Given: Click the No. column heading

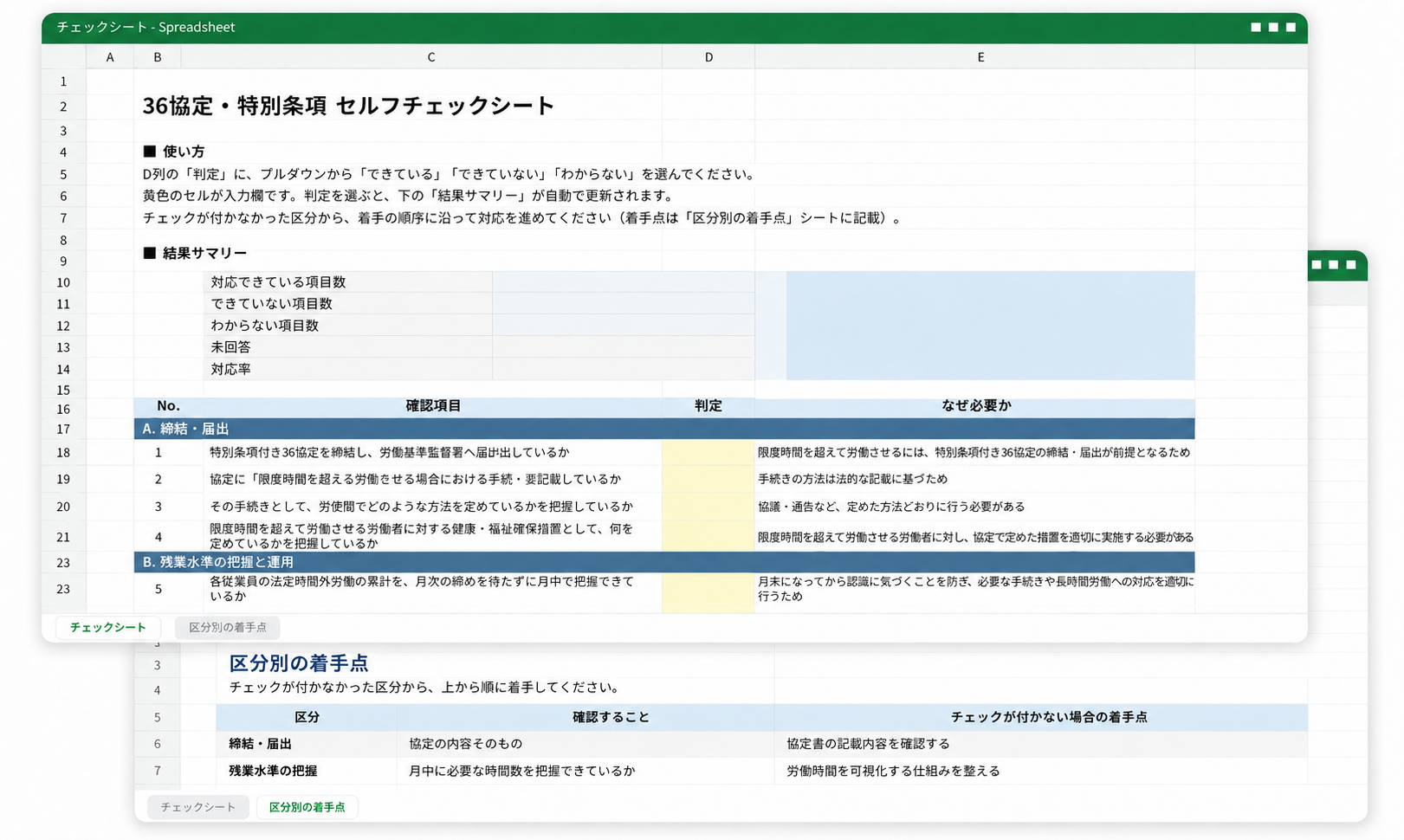Looking at the screenshot, I should [x=168, y=405].
